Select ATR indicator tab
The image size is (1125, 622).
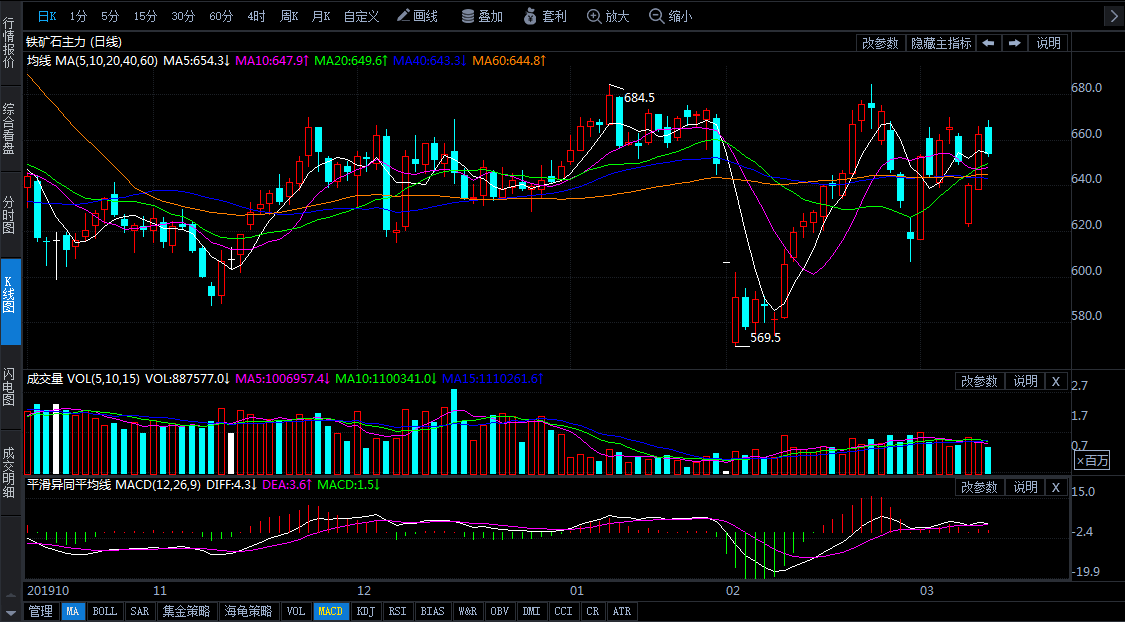click(622, 611)
